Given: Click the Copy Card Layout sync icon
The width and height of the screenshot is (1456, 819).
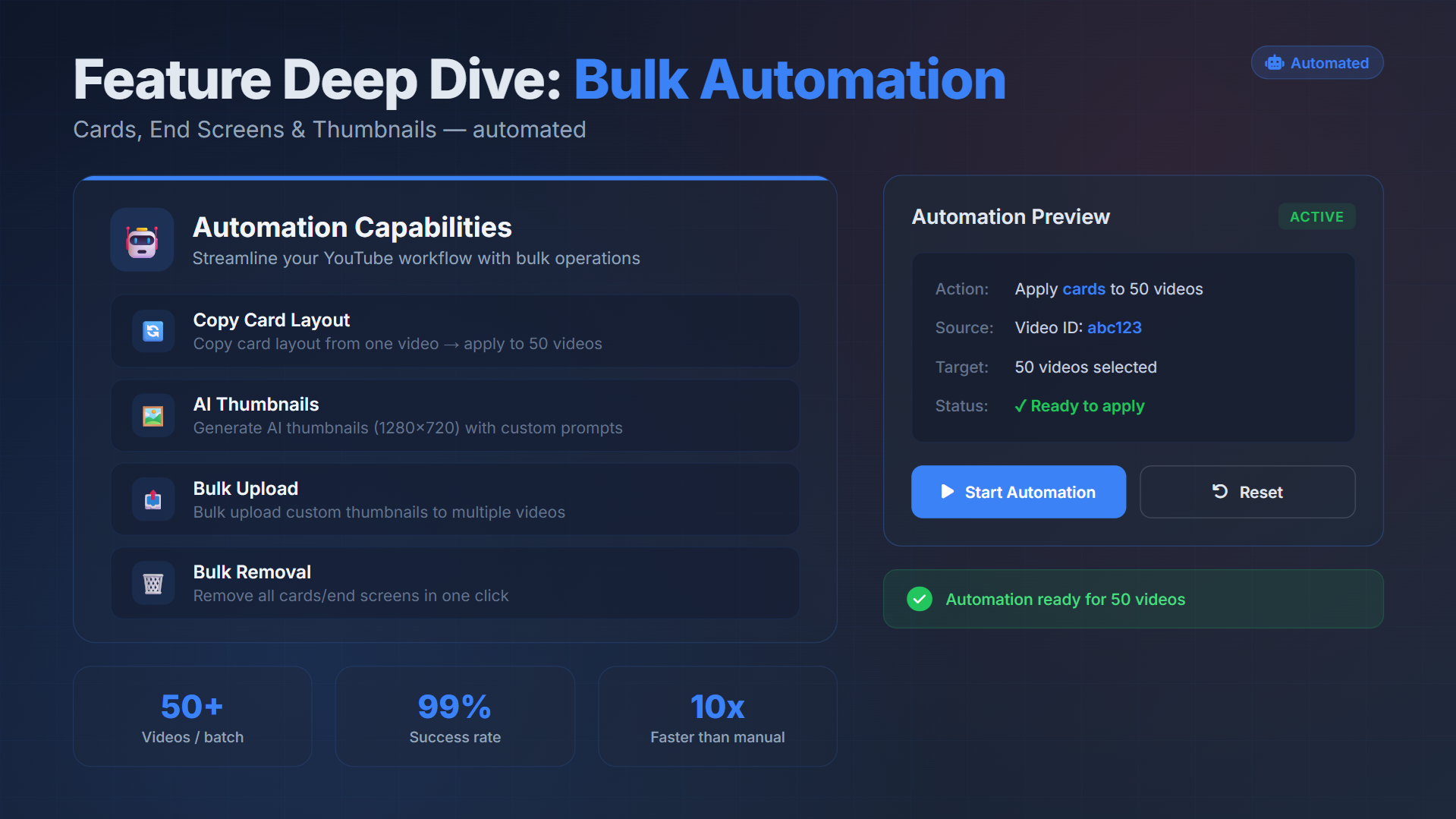Looking at the screenshot, I should (153, 331).
